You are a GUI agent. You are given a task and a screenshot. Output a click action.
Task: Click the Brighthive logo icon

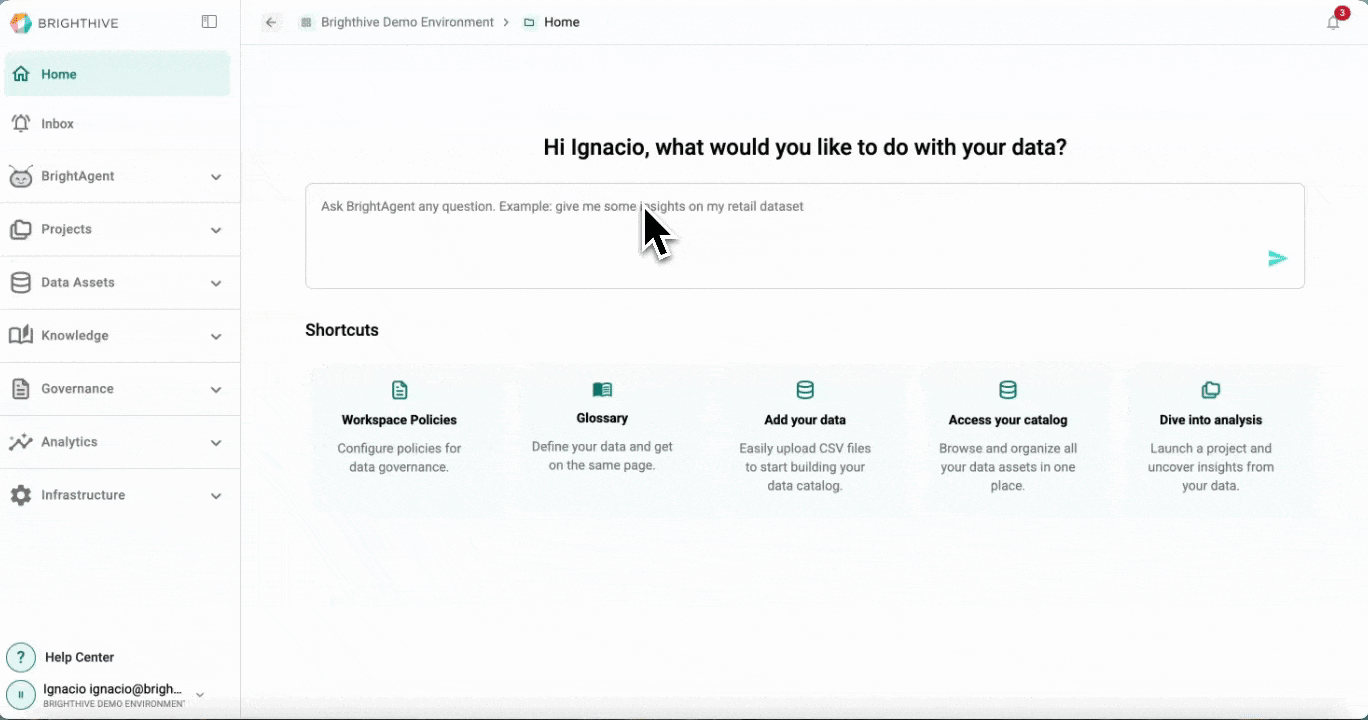tap(20, 22)
